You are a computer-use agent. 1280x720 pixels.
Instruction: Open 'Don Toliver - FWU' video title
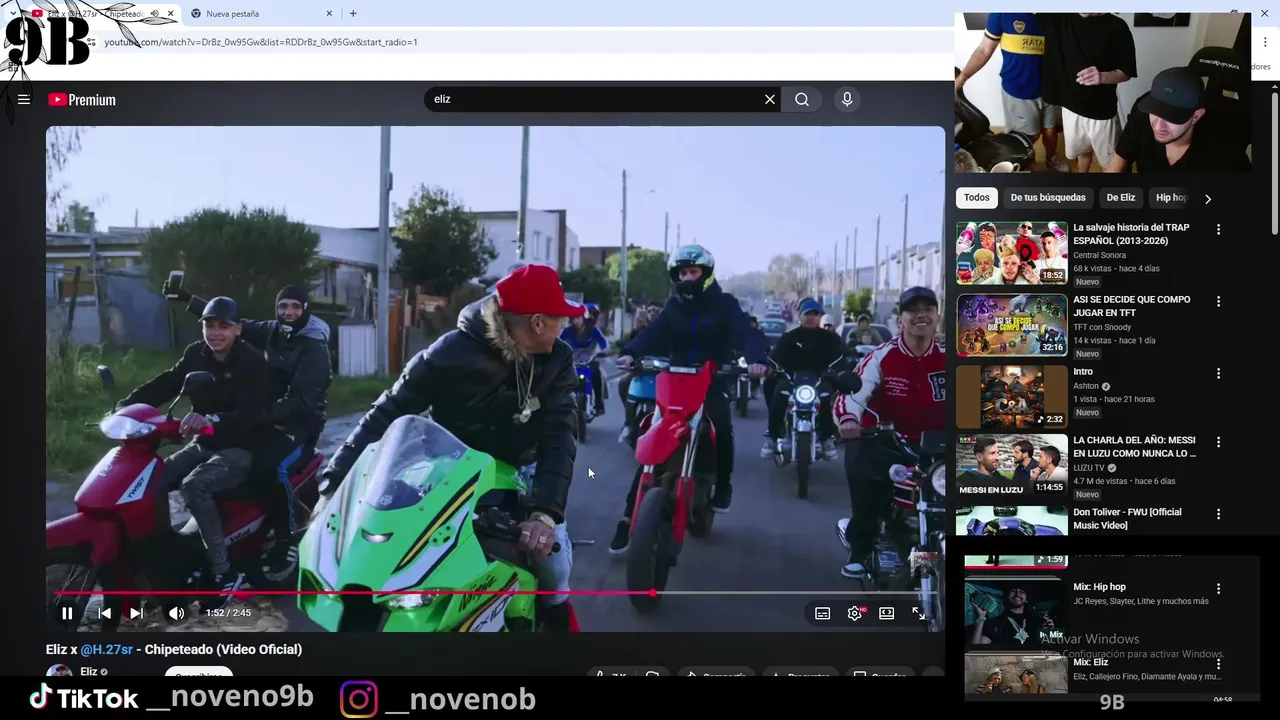point(1127,518)
